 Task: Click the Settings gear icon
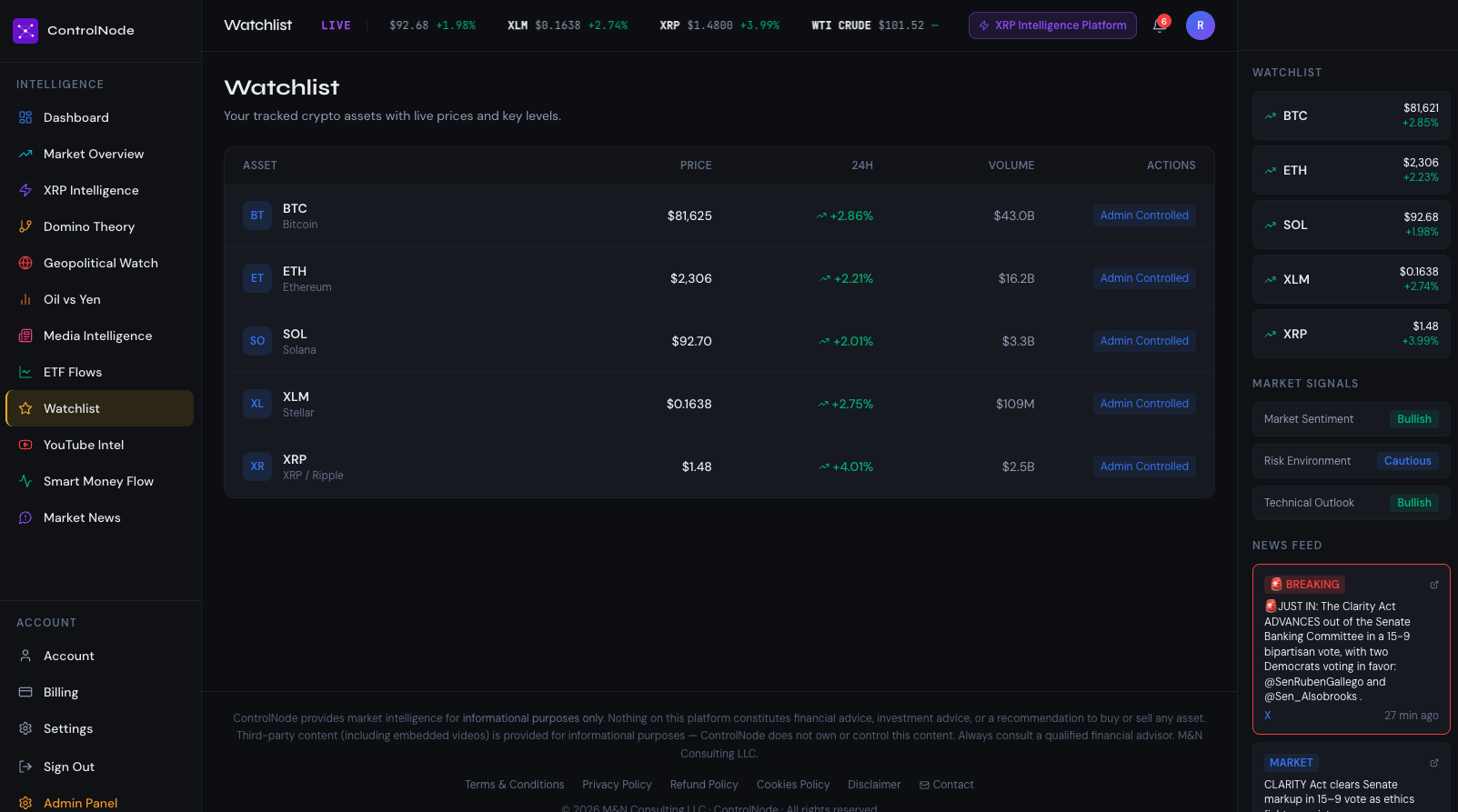click(x=25, y=728)
